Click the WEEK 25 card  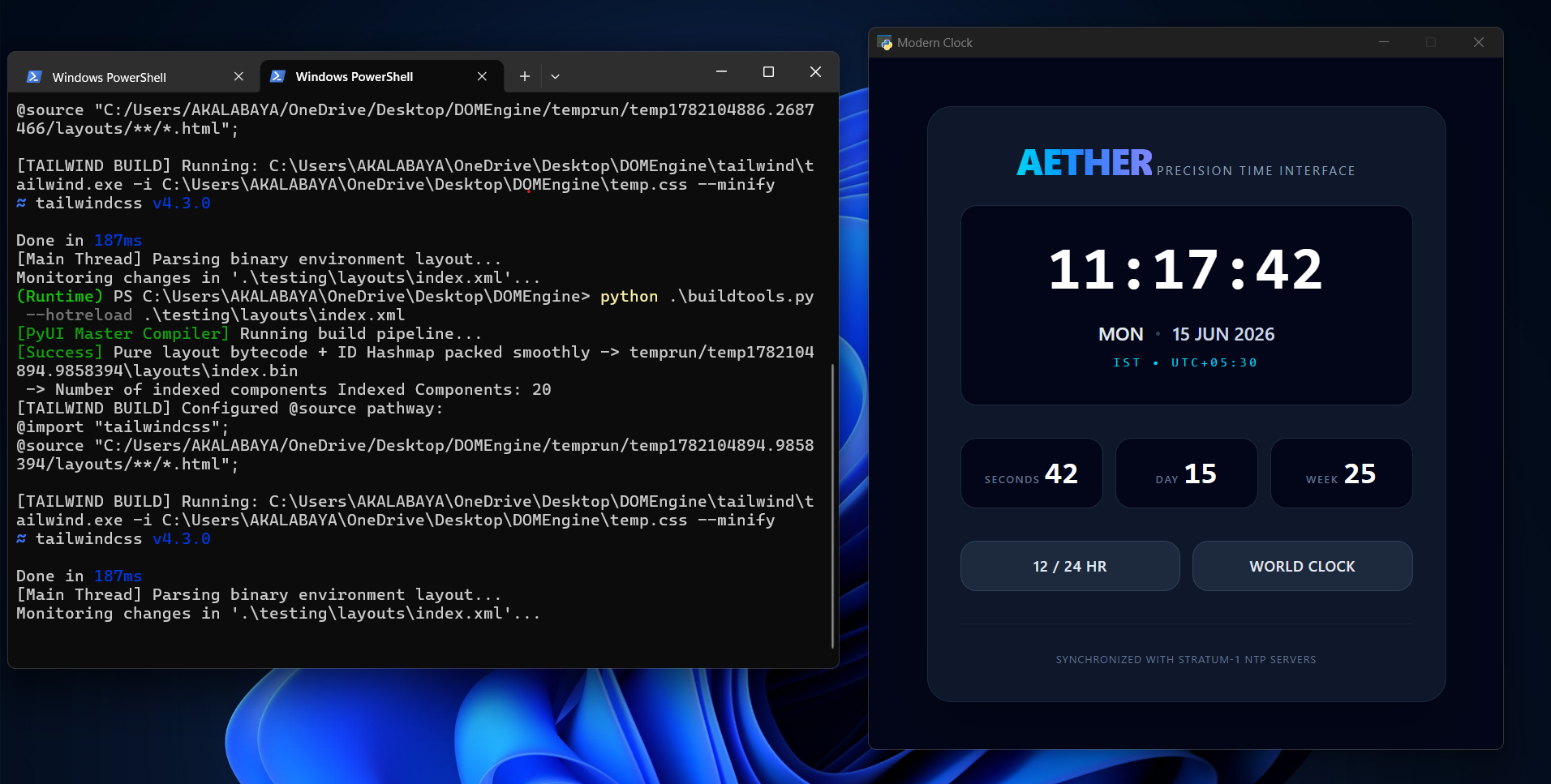click(1341, 473)
